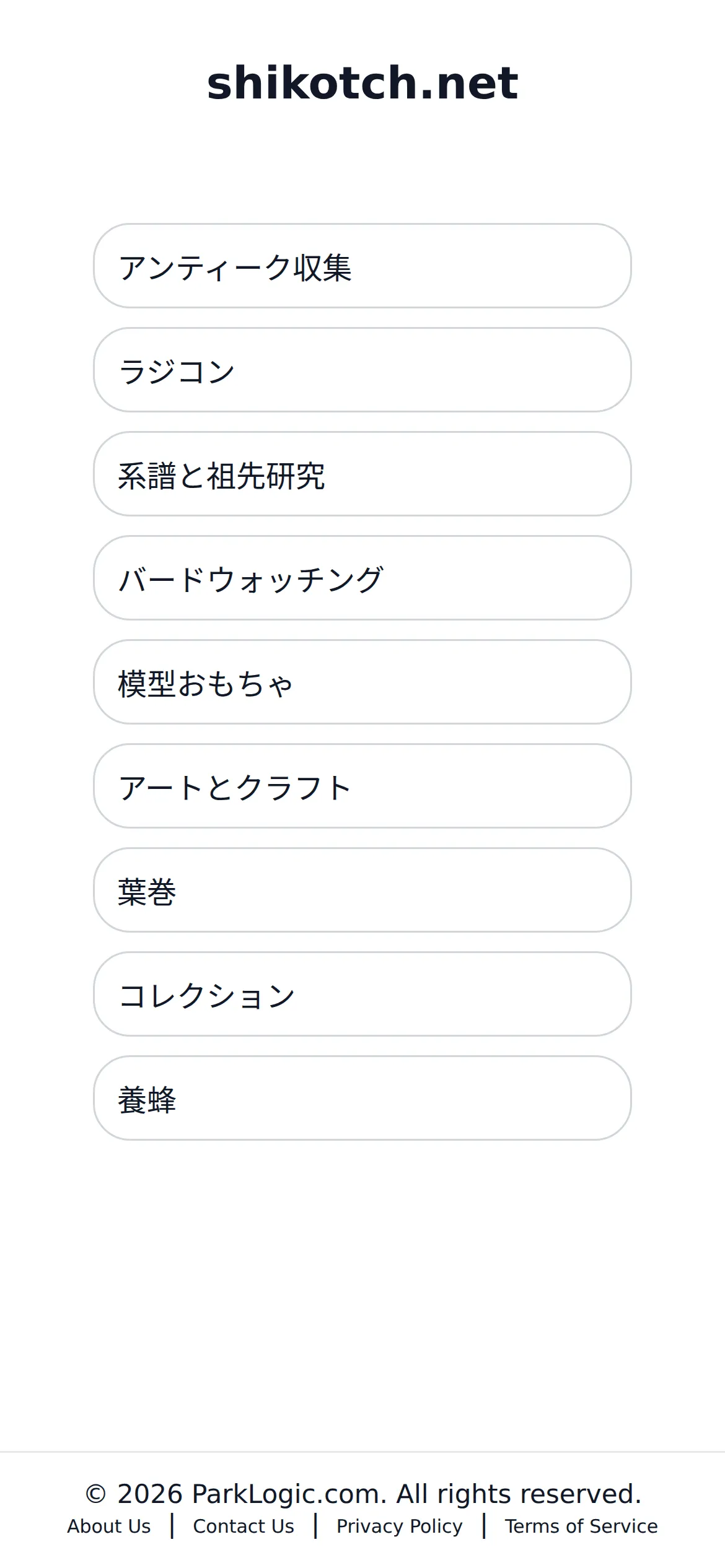Choose the 模型おもちゃ category
Image resolution: width=725 pixels, height=1568 pixels.
pos(362,682)
